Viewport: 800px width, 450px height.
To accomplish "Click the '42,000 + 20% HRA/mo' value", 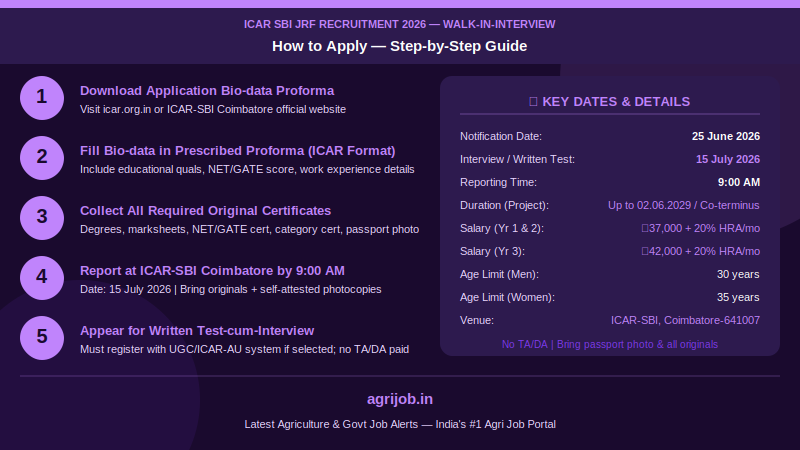I will click(701, 251).
